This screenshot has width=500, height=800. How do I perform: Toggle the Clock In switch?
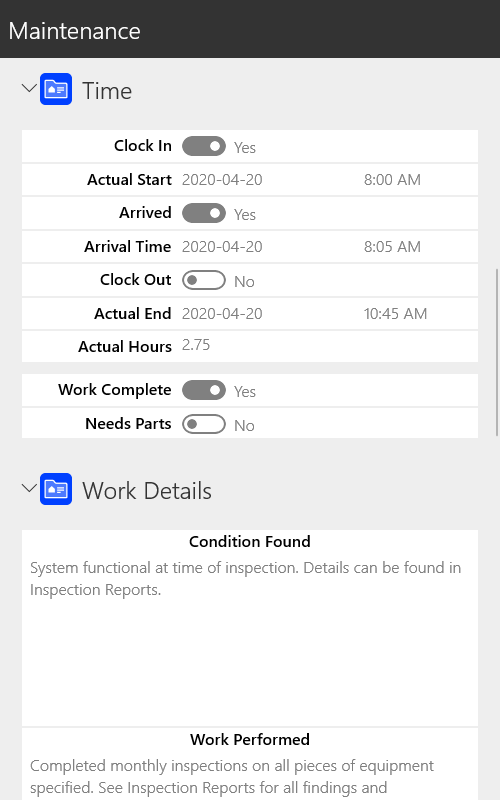204,146
